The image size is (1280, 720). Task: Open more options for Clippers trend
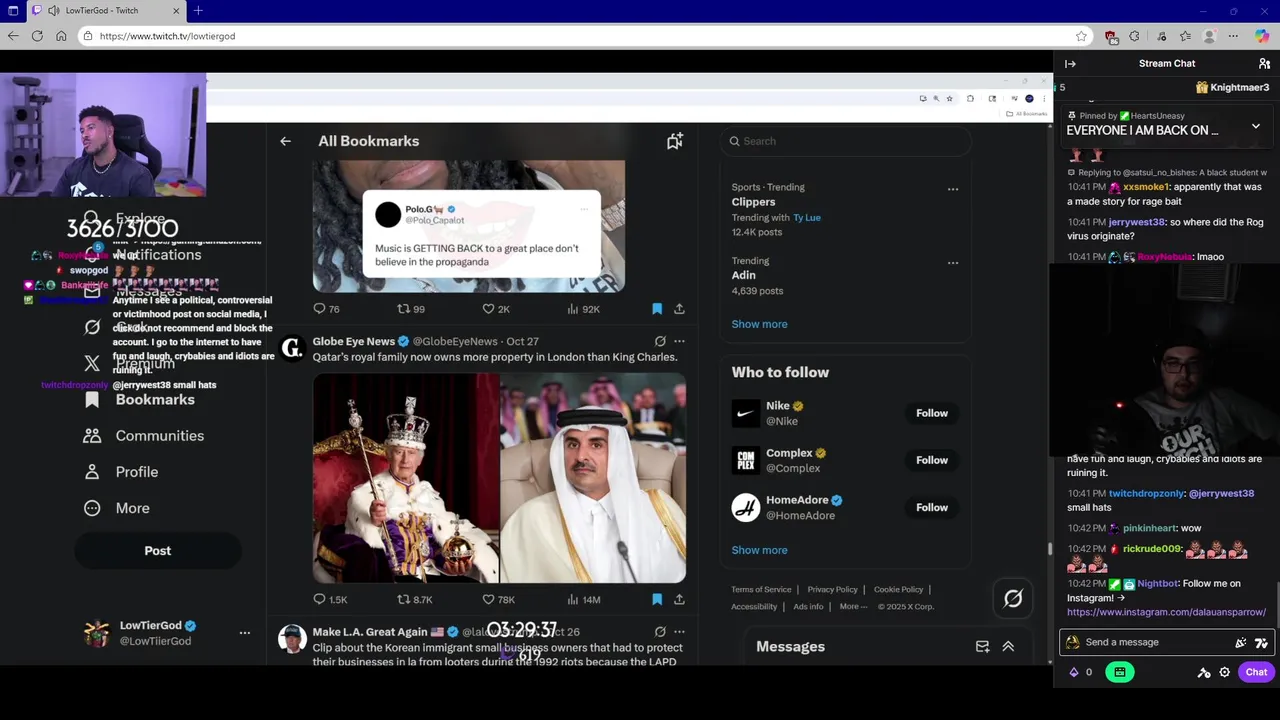coord(953,189)
